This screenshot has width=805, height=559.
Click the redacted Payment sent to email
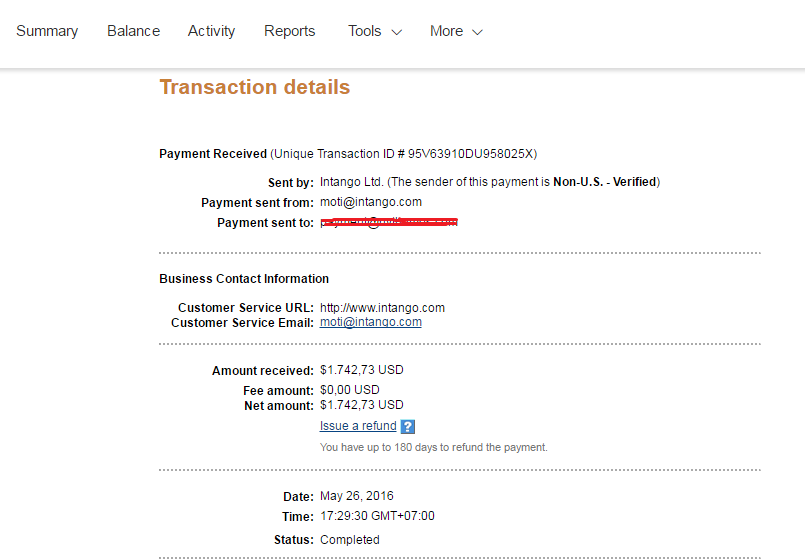(x=389, y=222)
